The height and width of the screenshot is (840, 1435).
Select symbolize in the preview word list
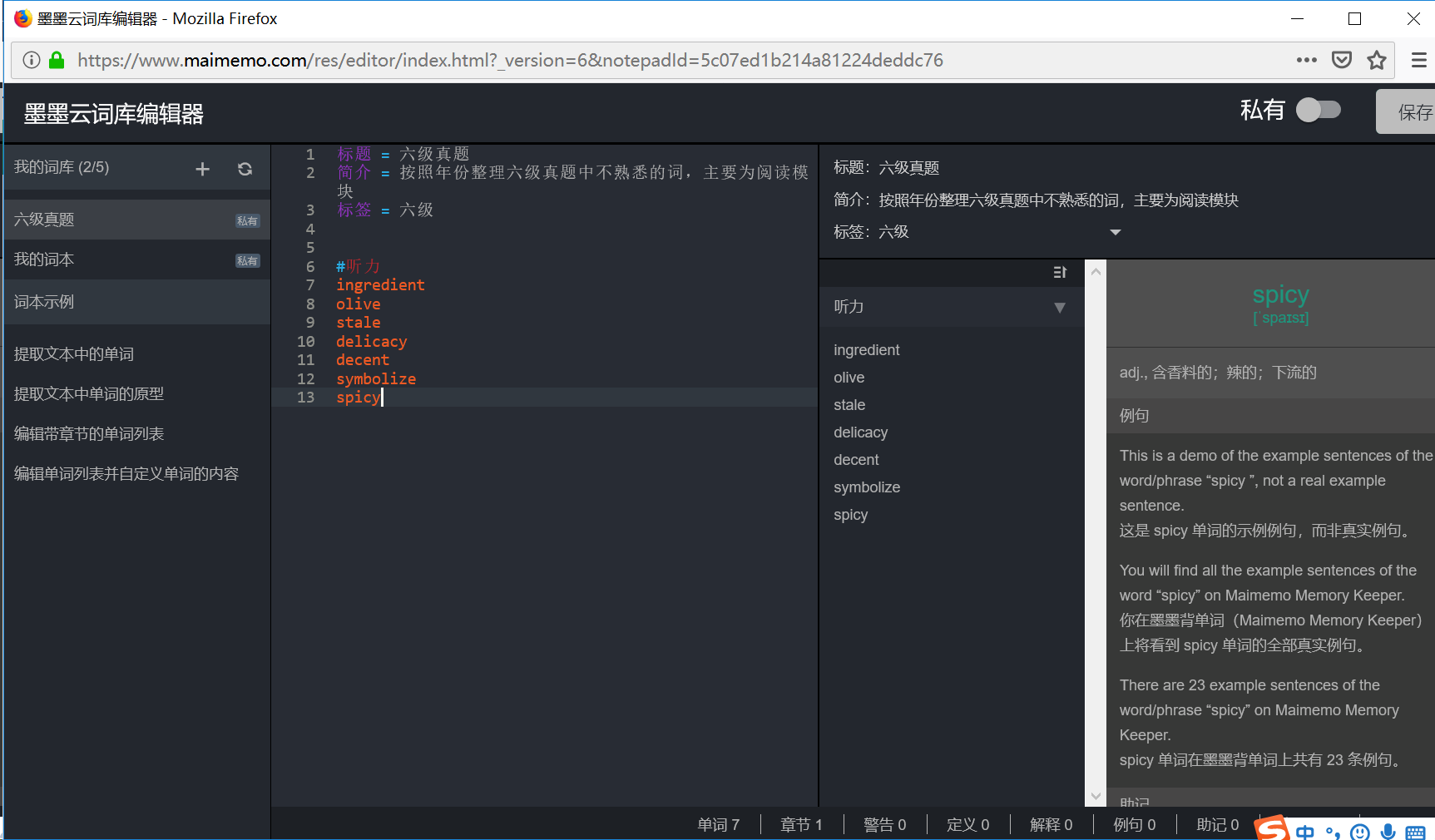pos(867,487)
